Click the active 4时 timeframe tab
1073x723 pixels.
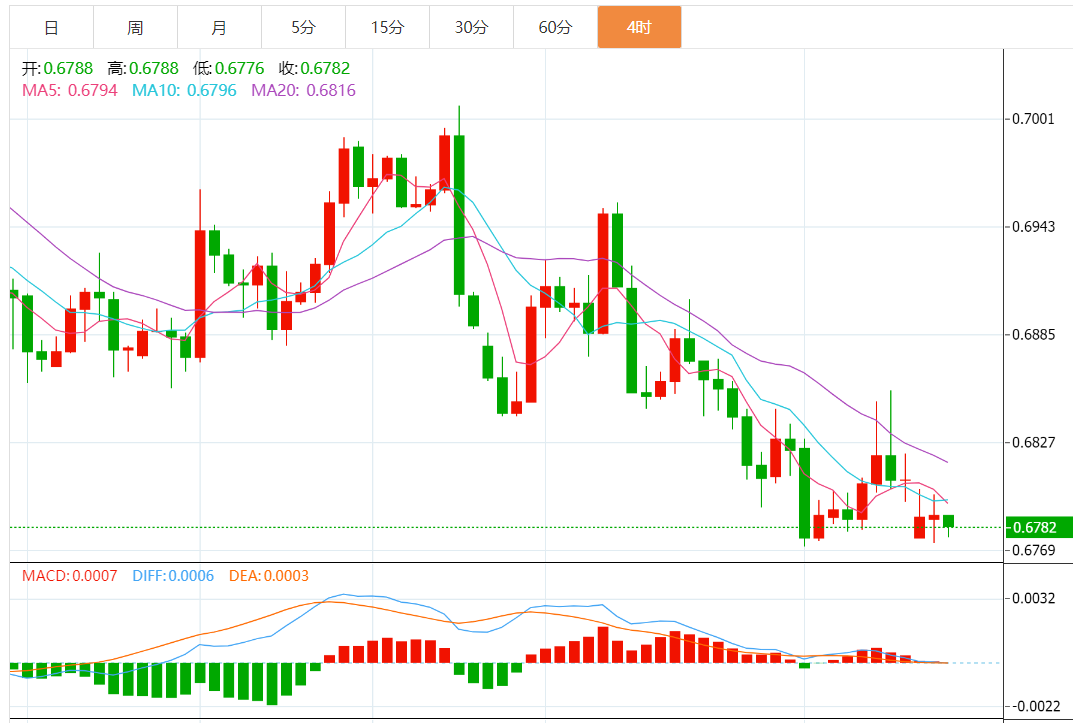point(639,27)
